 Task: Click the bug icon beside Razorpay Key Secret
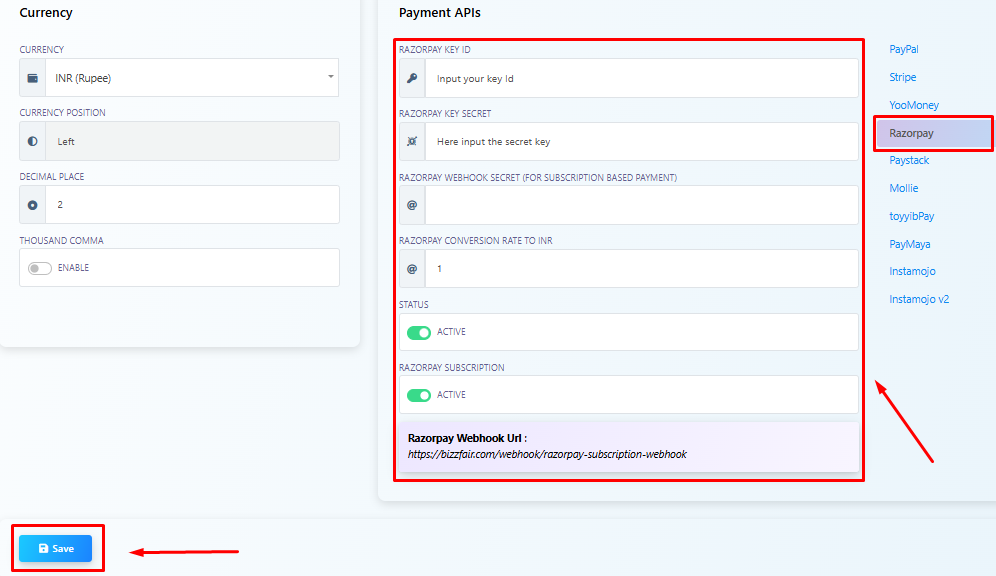[412, 142]
